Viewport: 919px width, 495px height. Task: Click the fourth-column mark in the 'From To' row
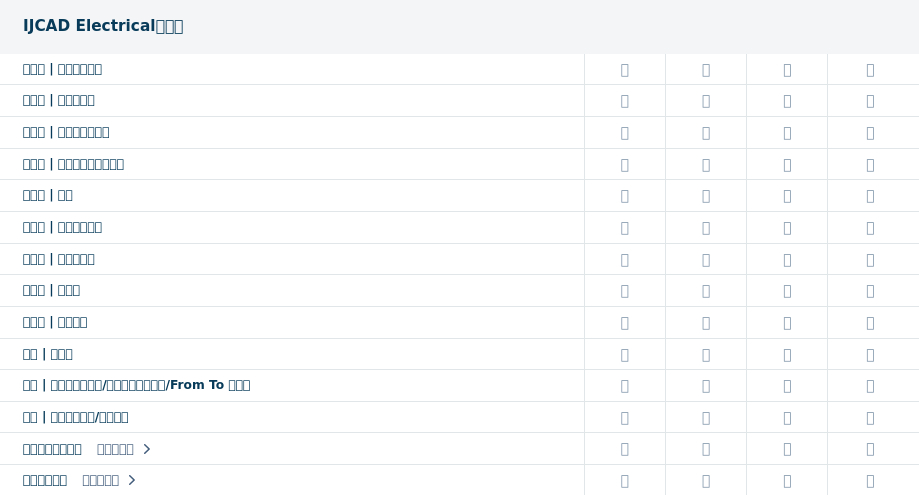869,386
